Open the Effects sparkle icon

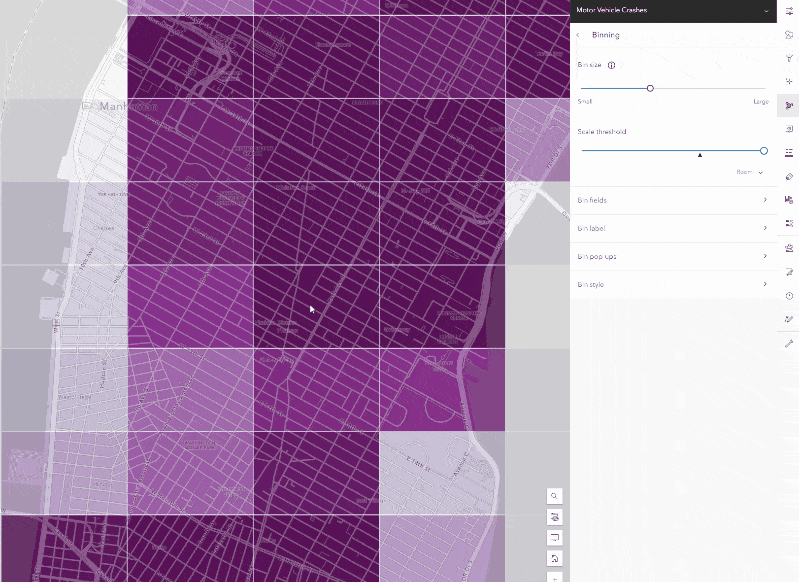pos(789,82)
